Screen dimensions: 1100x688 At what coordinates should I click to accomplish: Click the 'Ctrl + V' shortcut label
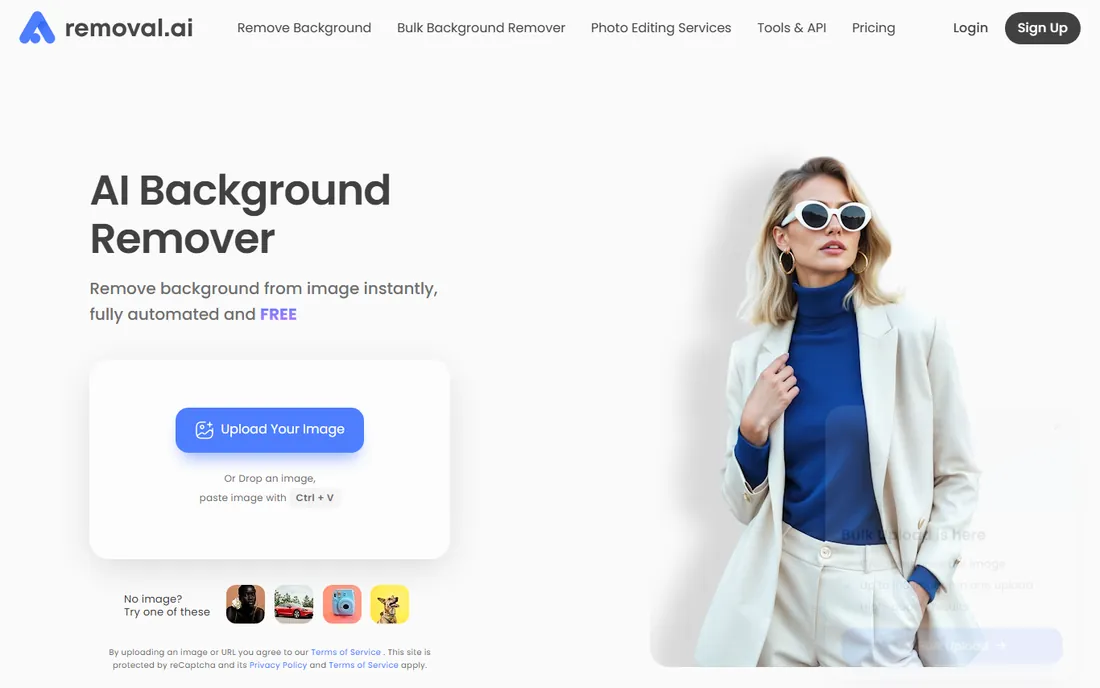pyautogui.click(x=314, y=498)
